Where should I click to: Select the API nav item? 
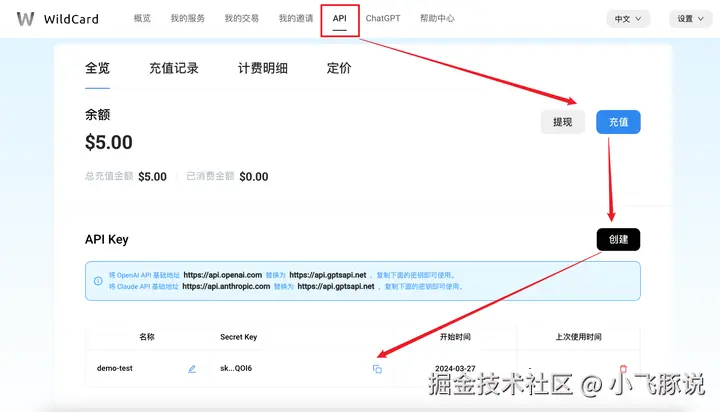tap(339, 18)
